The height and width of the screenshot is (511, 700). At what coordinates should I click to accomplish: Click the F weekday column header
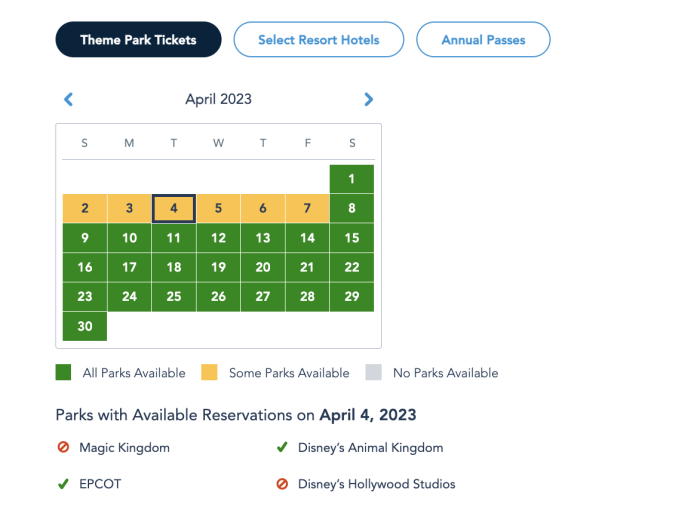click(308, 143)
